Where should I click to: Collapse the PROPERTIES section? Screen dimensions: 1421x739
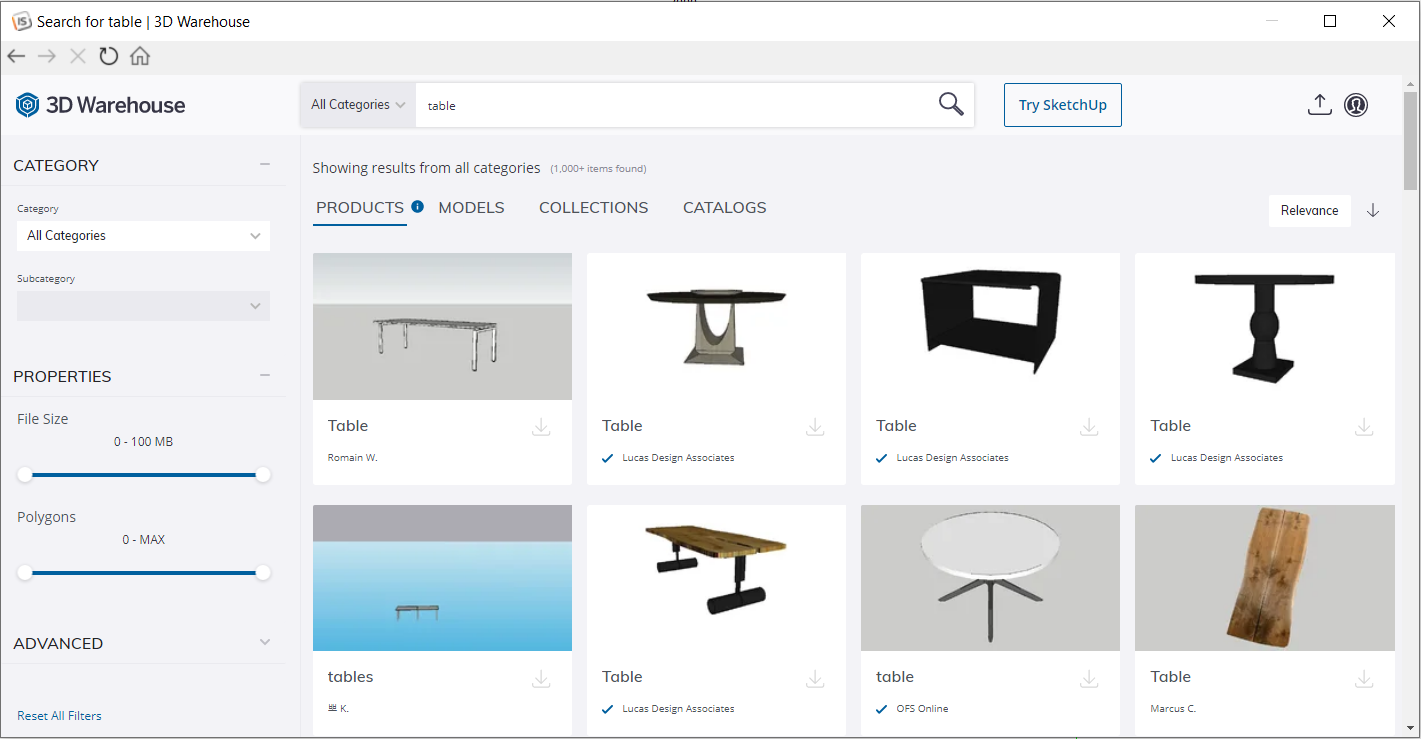[265, 375]
